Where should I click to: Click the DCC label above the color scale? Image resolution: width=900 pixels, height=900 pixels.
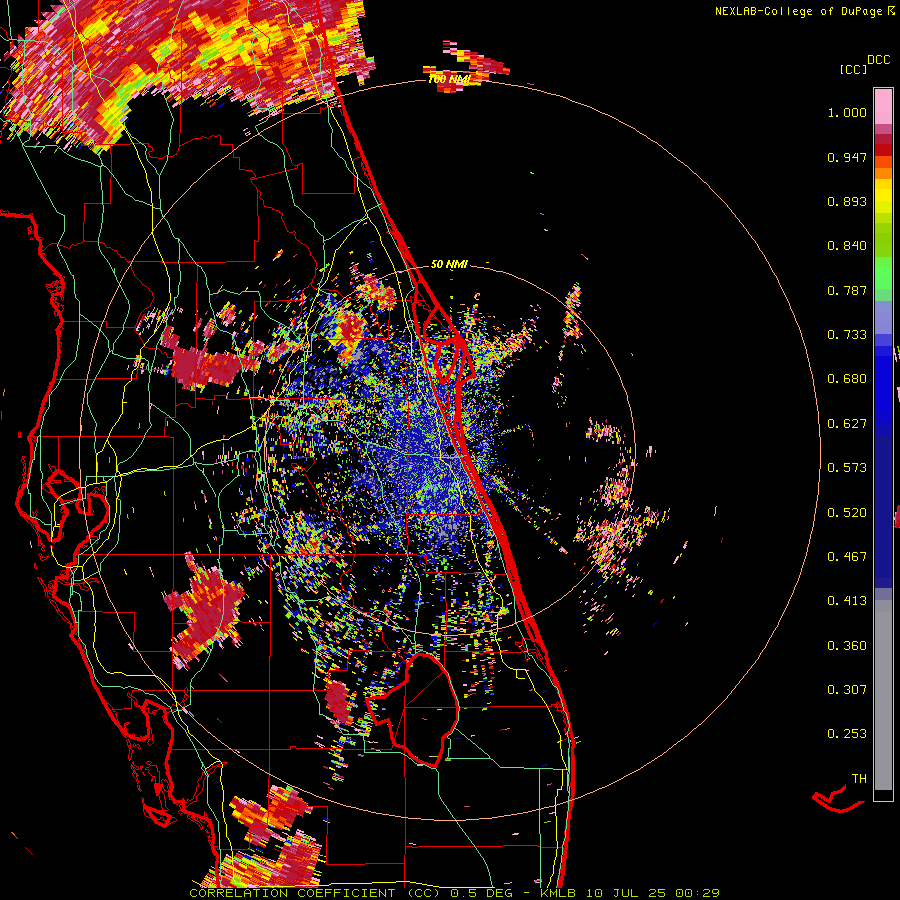(878, 60)
